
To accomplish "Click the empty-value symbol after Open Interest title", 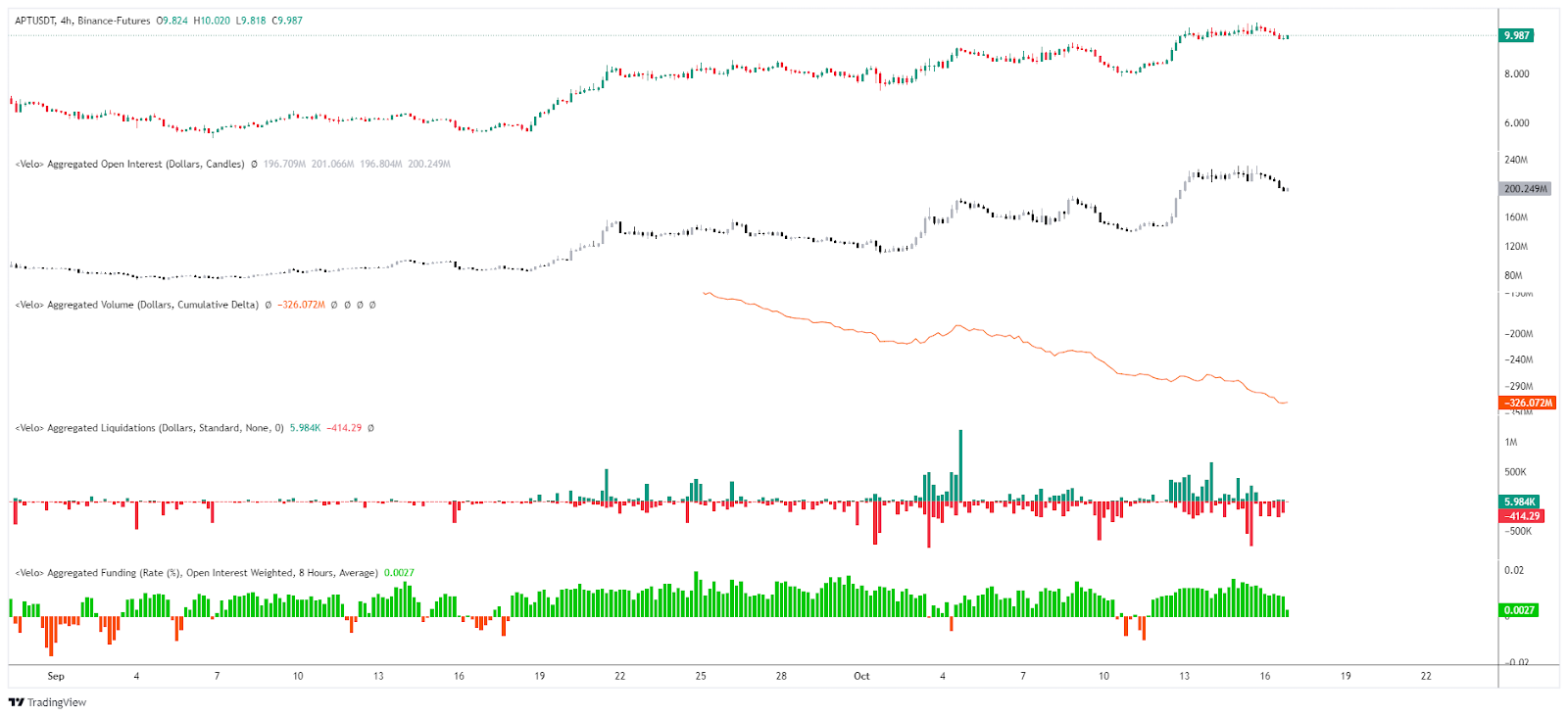I will tap(254, 165).
